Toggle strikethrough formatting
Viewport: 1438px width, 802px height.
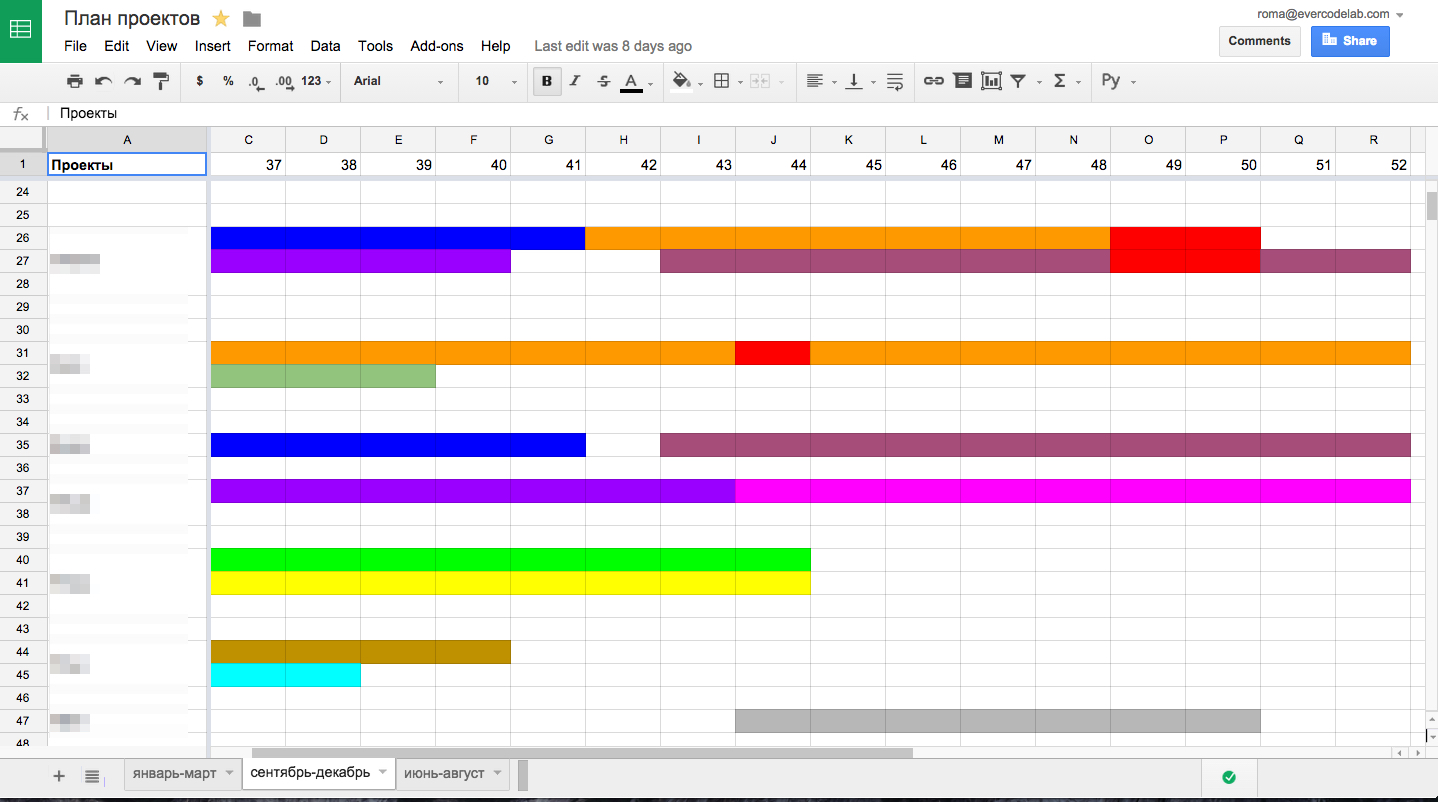(603, 81)
